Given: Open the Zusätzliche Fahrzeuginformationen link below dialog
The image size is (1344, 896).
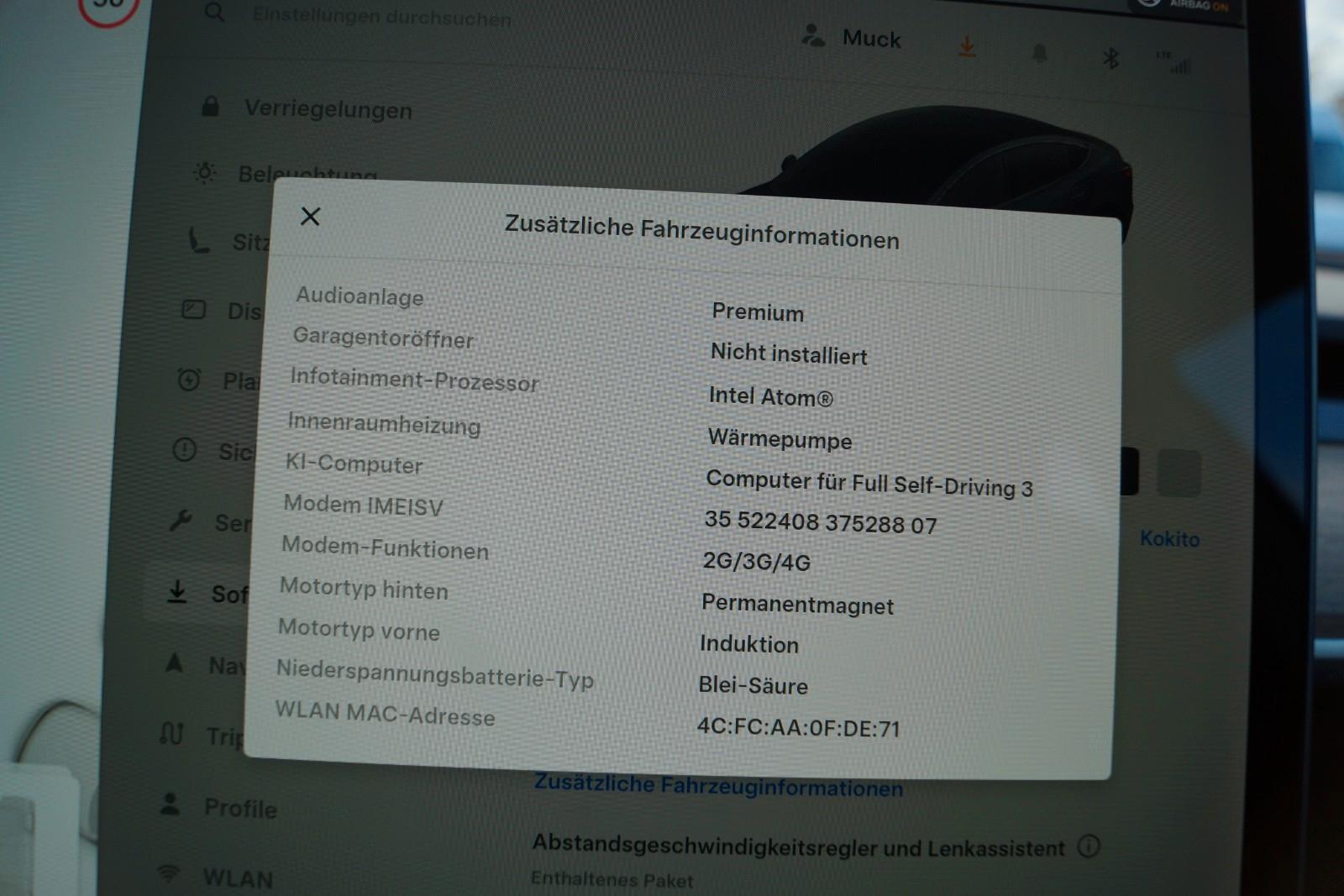Looking at the screenshot, I should [719, 786].
